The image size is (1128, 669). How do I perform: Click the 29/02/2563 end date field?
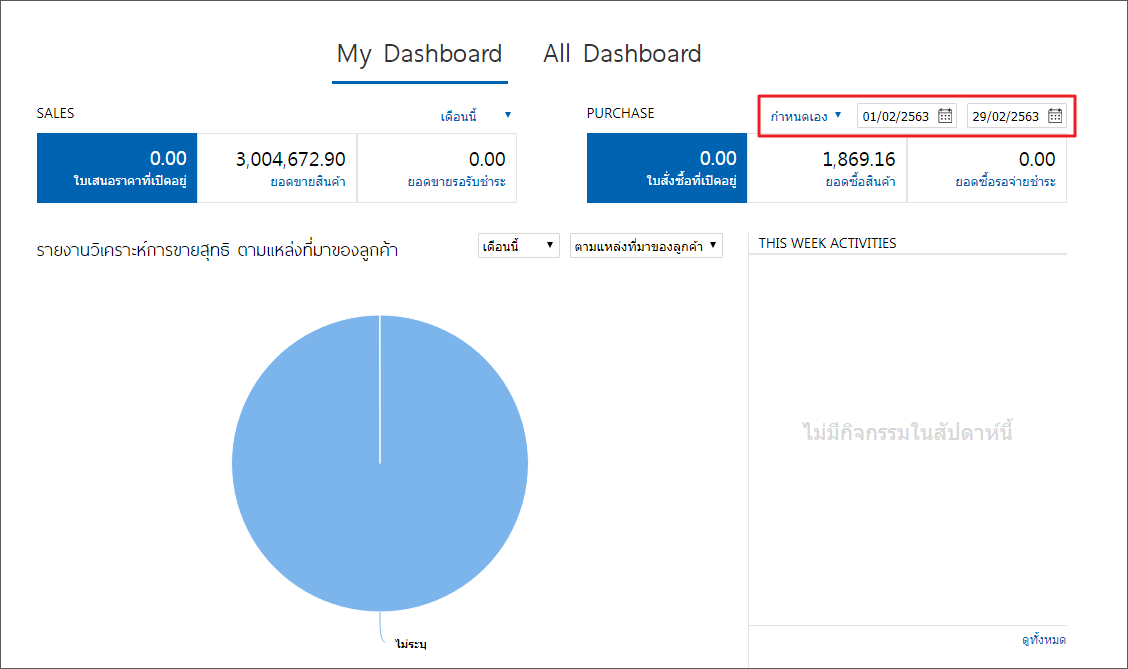[1005, 116]
